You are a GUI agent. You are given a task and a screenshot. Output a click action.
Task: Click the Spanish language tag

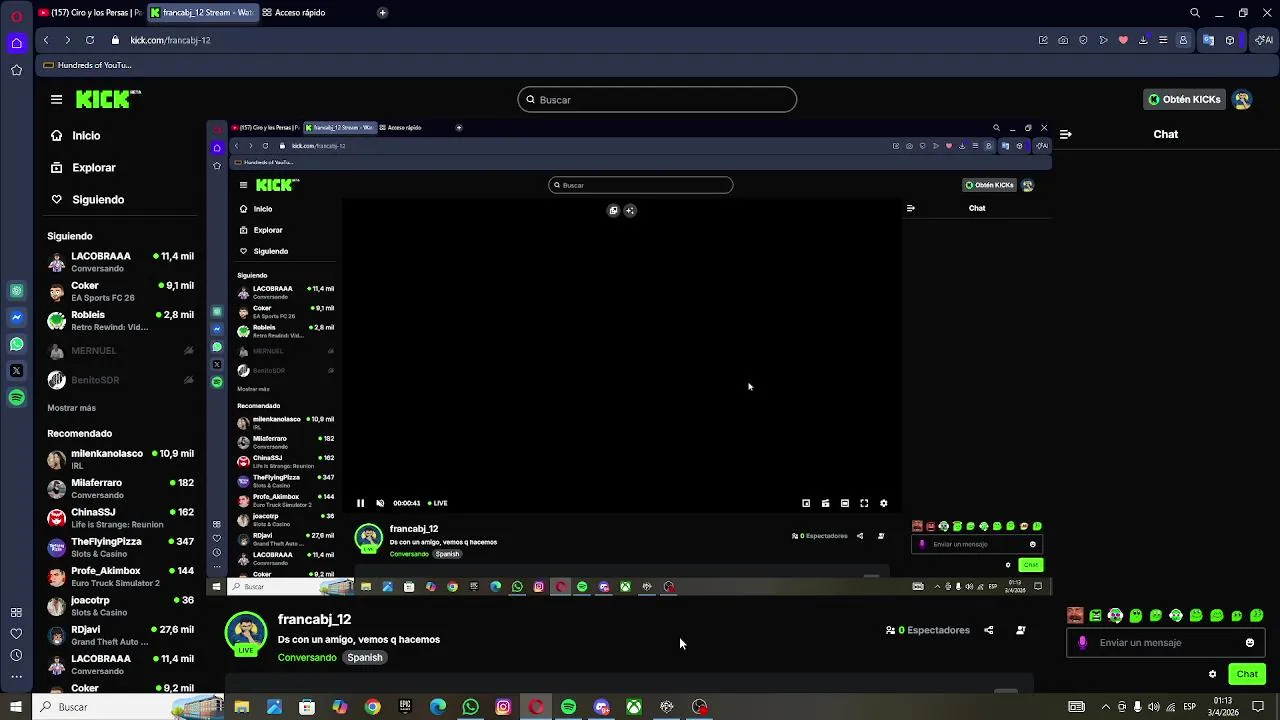[364, 658]
